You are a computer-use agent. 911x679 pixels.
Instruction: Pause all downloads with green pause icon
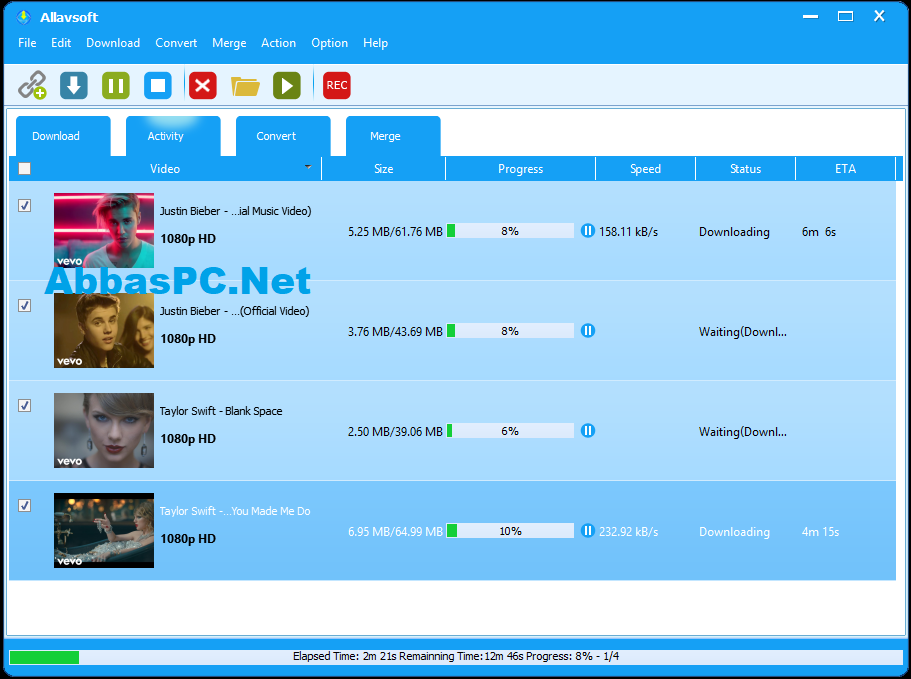116,85
